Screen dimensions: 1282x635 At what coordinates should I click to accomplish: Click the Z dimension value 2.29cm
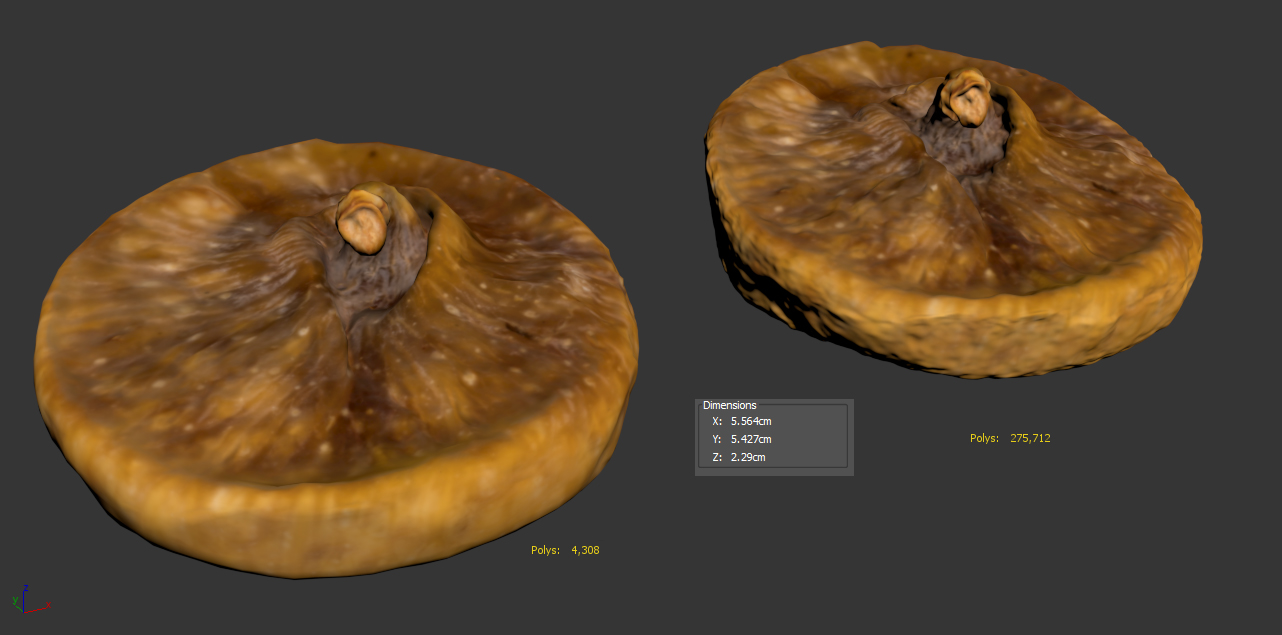point(747,457)
